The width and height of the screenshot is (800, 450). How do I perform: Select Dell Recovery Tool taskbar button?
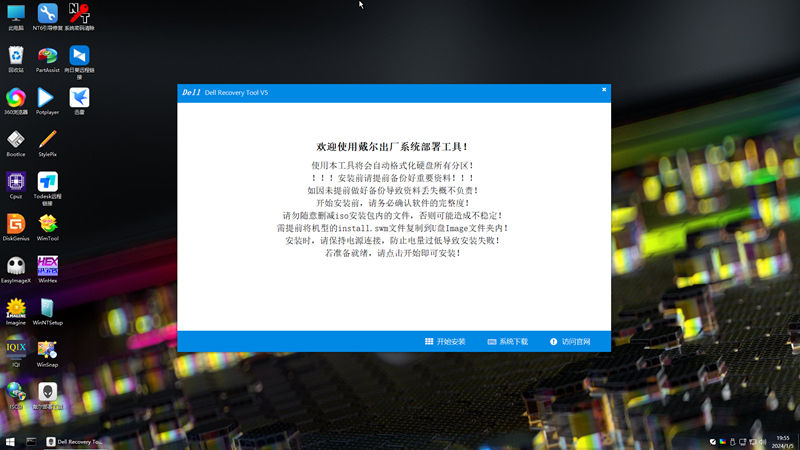click(74, 442)
